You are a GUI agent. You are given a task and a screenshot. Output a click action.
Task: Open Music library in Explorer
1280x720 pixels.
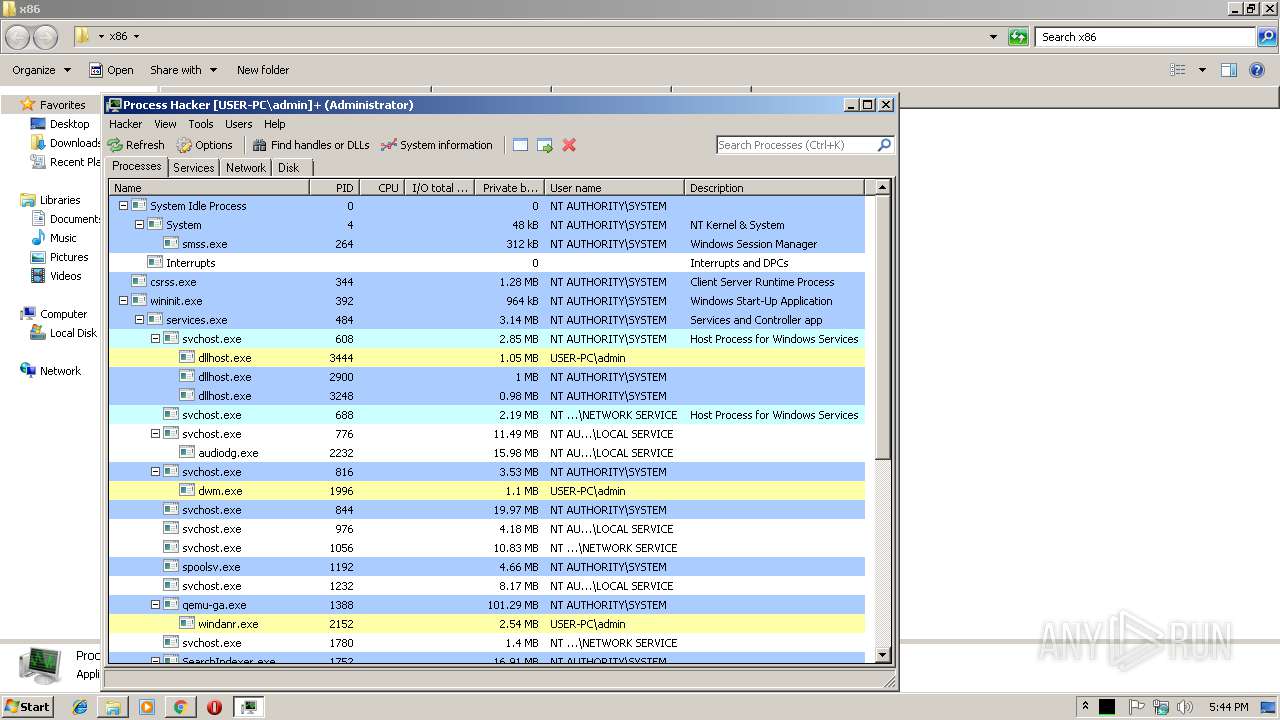click(53, 238)
